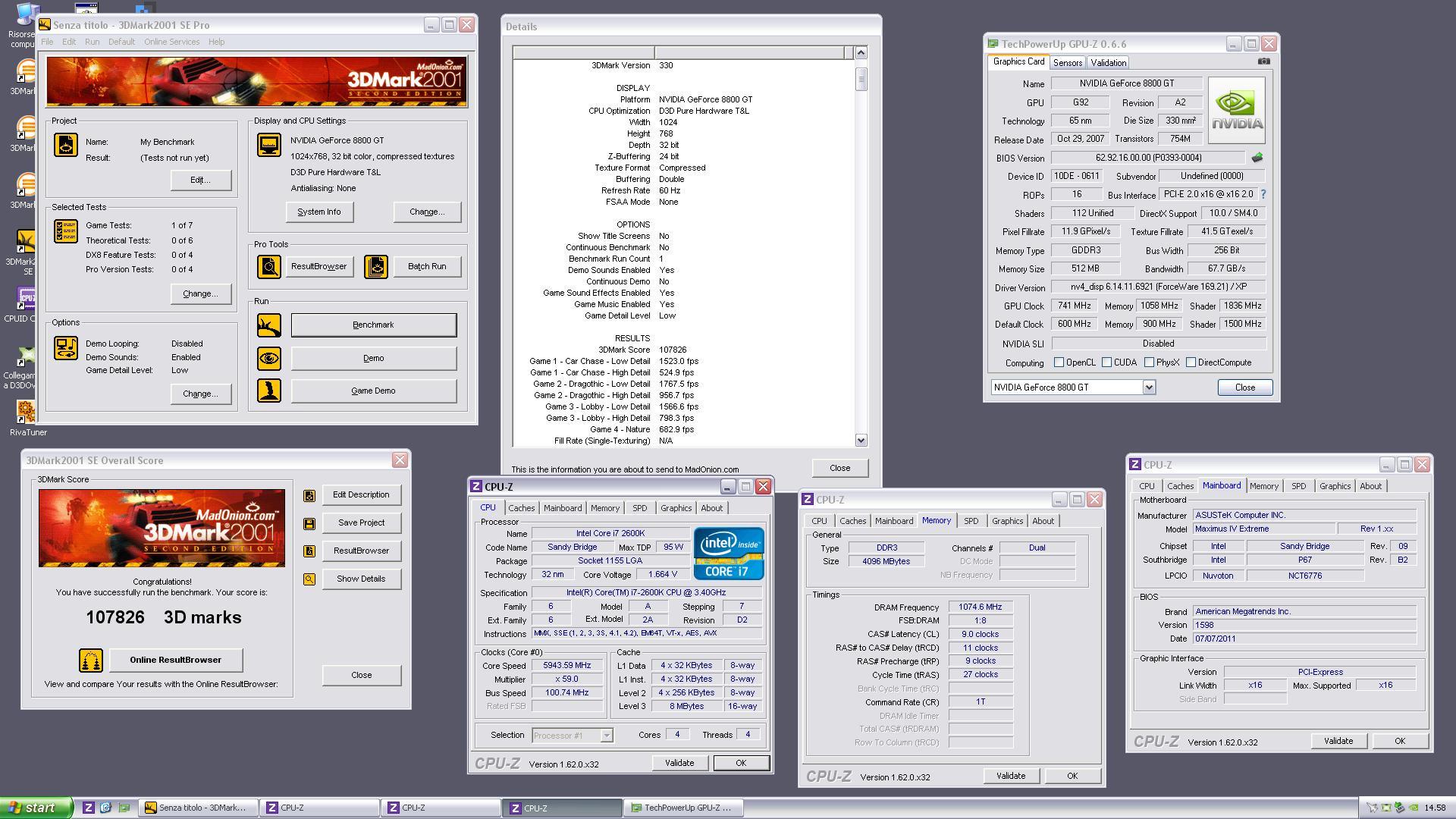1456x819 pixels.
Task: Click the GPU Clock value 741 MHz
Action: click(x=1074, y=306)
